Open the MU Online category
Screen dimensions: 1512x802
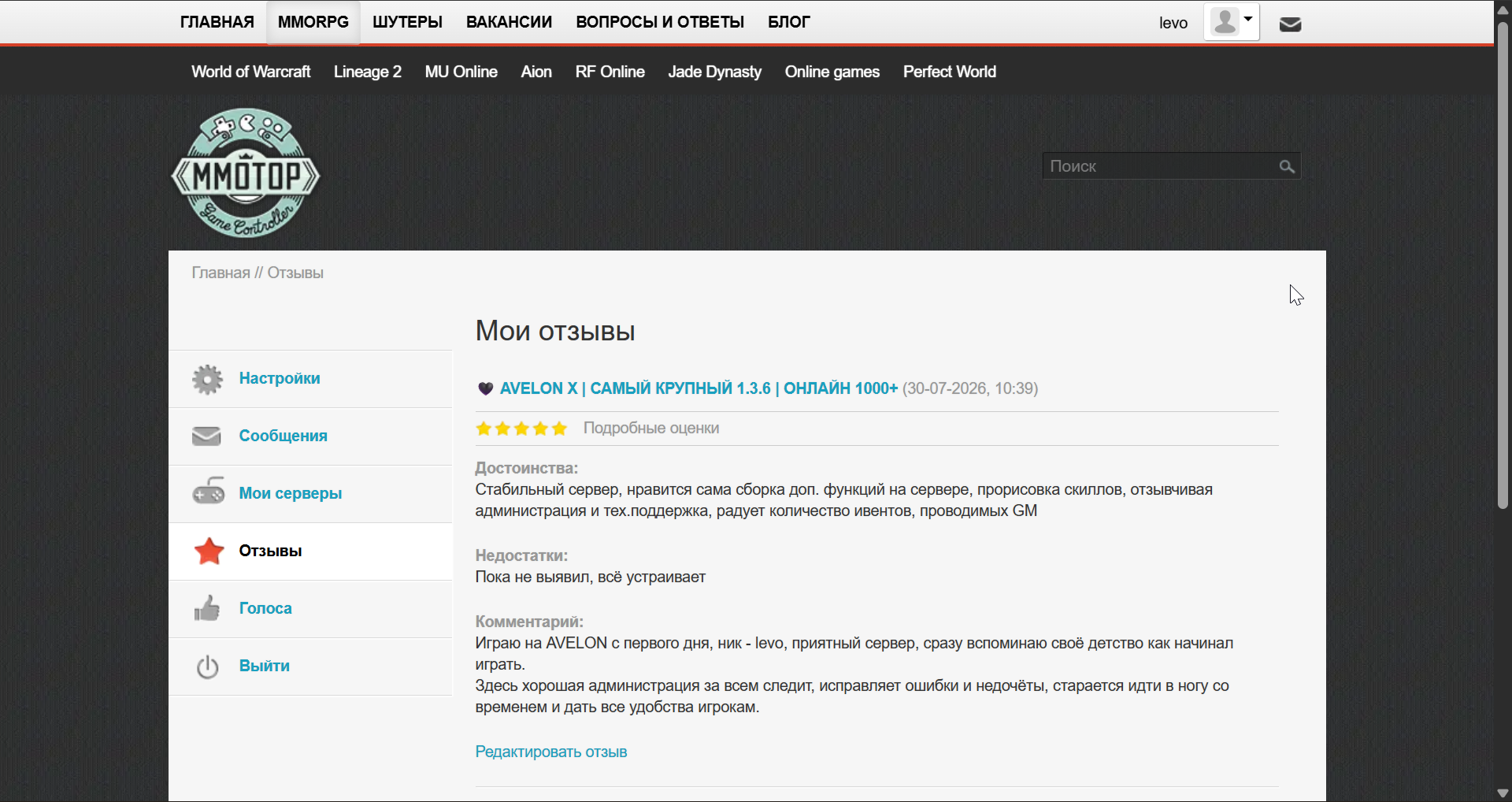[461, 72]
